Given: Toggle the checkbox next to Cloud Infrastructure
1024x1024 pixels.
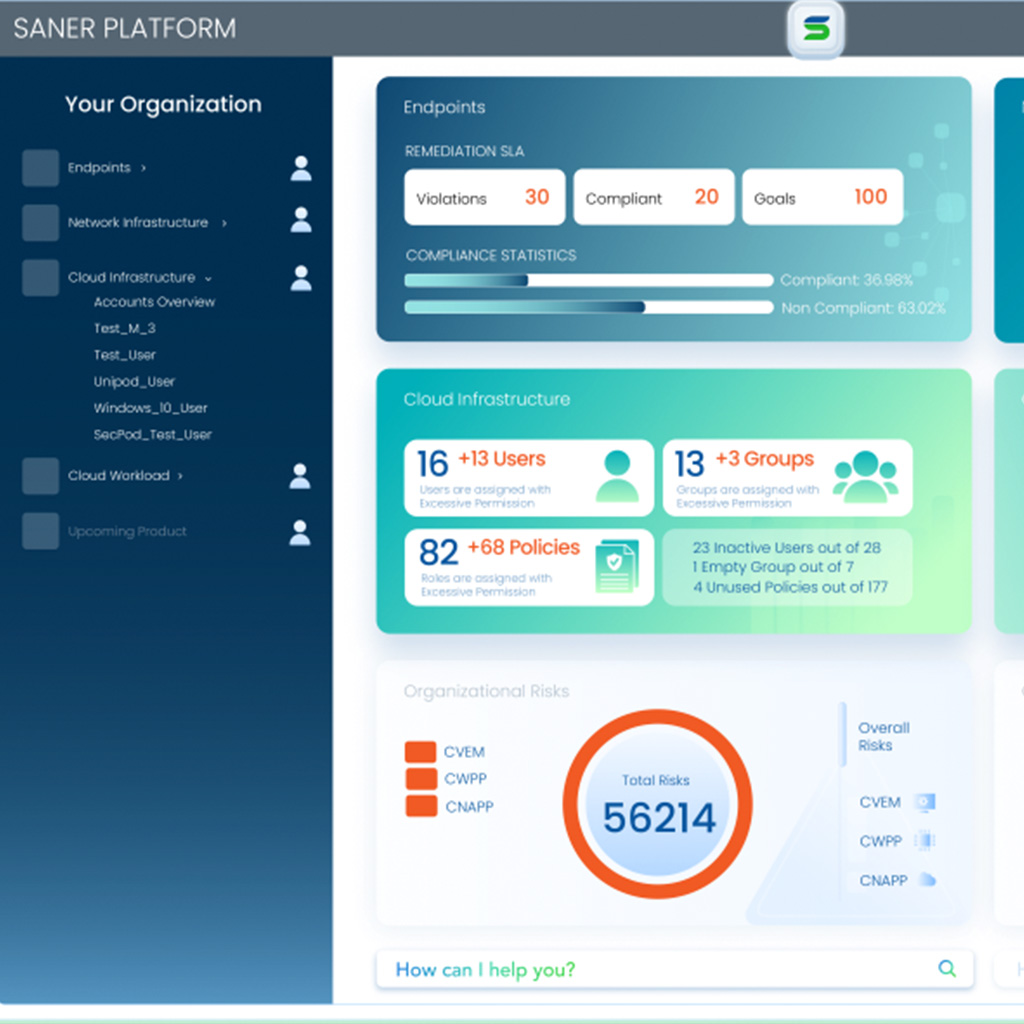Looking at the screenshot, I should [x=41, y=278].
